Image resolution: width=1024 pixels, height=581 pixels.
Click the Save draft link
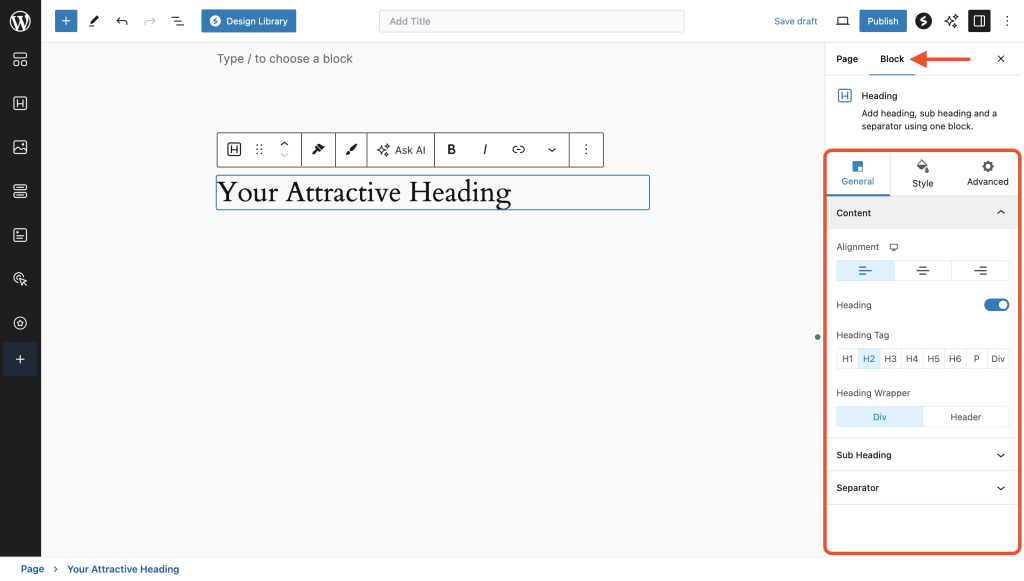coord(796,21)
